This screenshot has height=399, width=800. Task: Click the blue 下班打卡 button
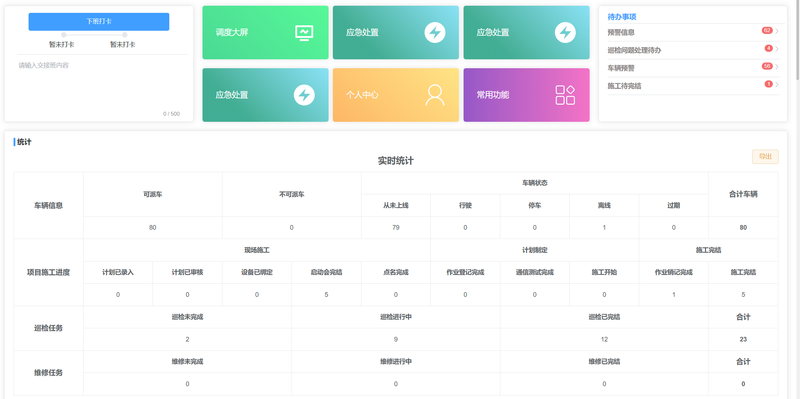tap(99, 21)
